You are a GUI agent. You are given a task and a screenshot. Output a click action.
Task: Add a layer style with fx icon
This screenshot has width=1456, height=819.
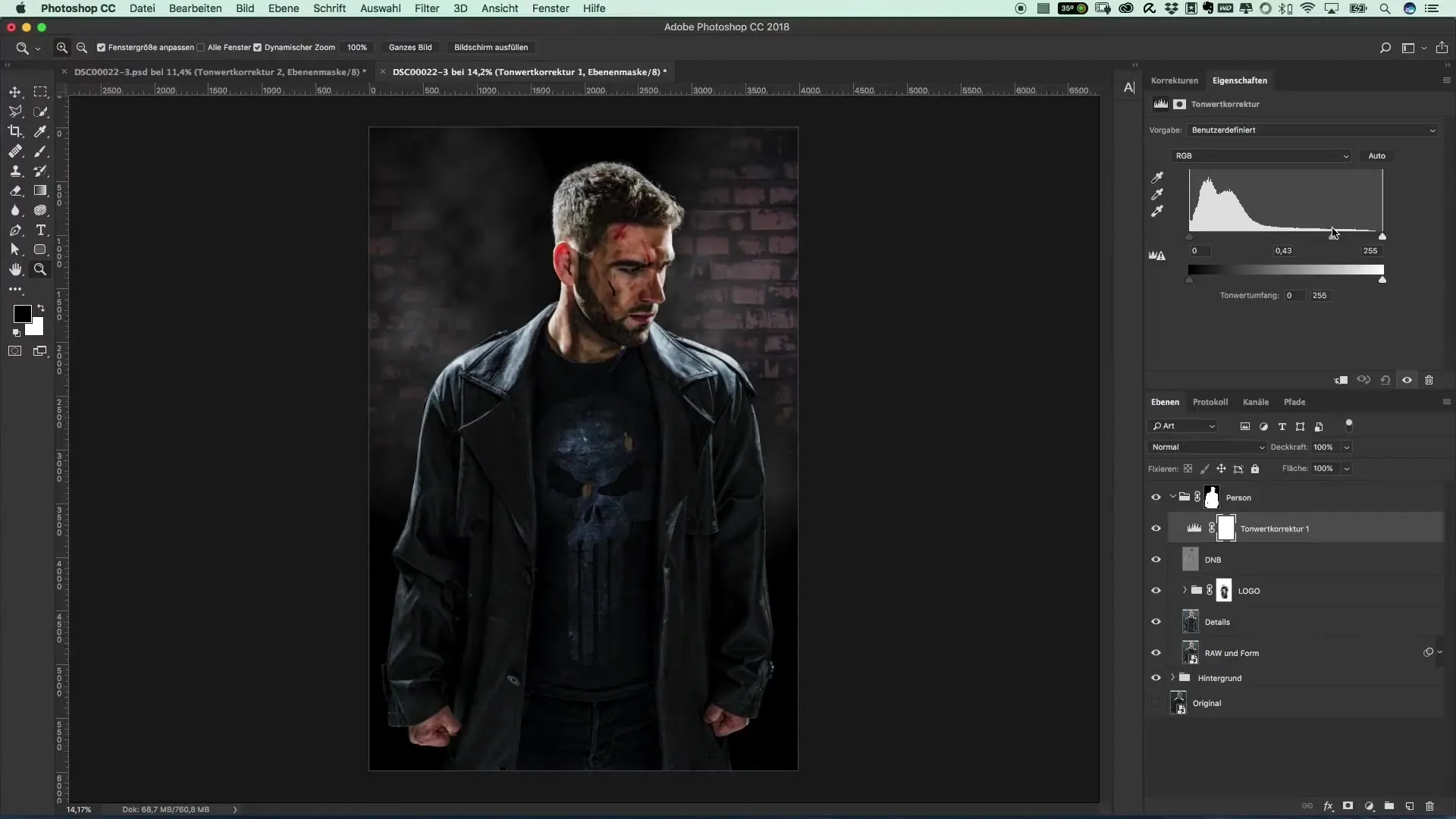click(1328, 806)
